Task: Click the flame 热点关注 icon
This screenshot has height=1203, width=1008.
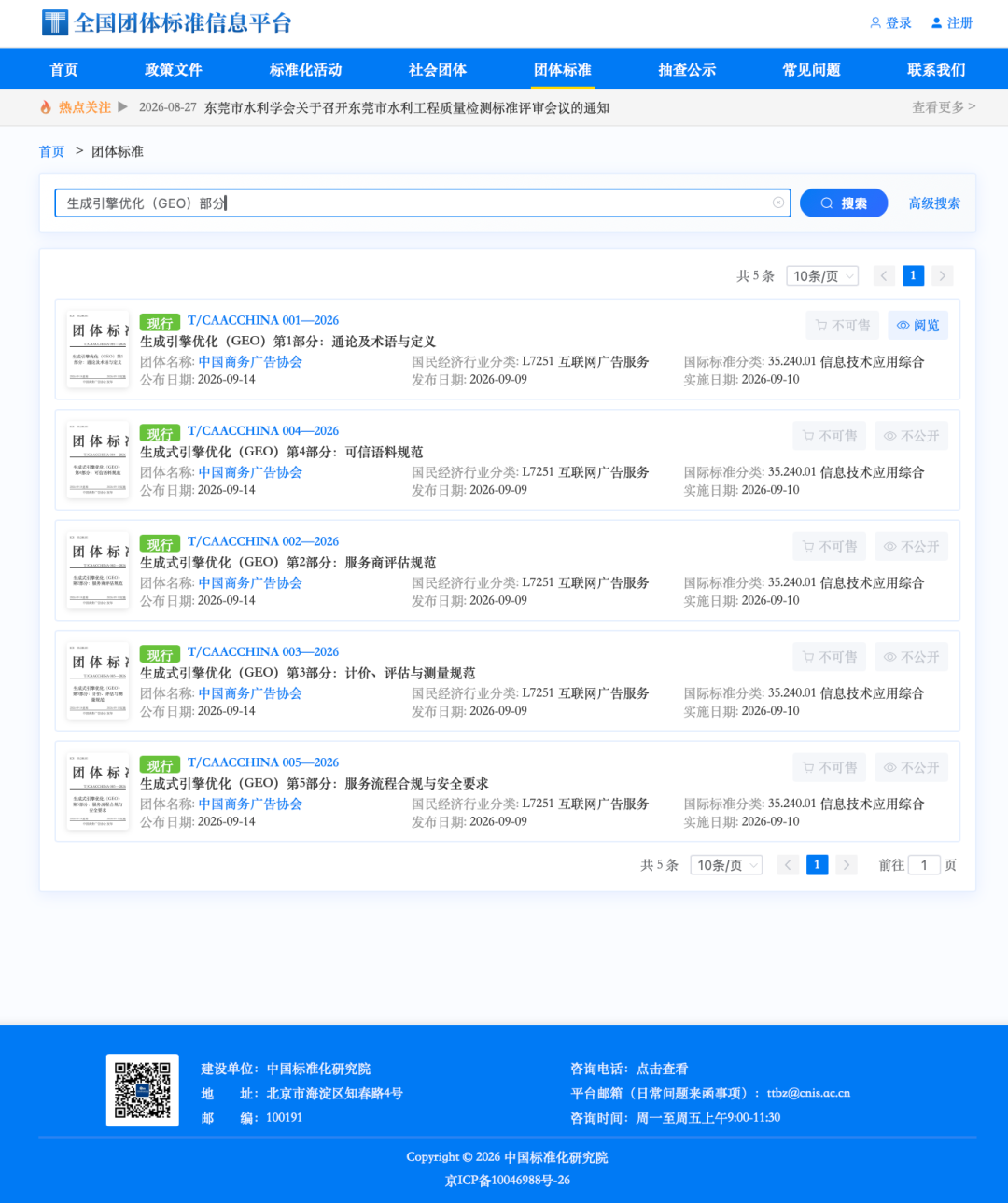Action: 46,107
